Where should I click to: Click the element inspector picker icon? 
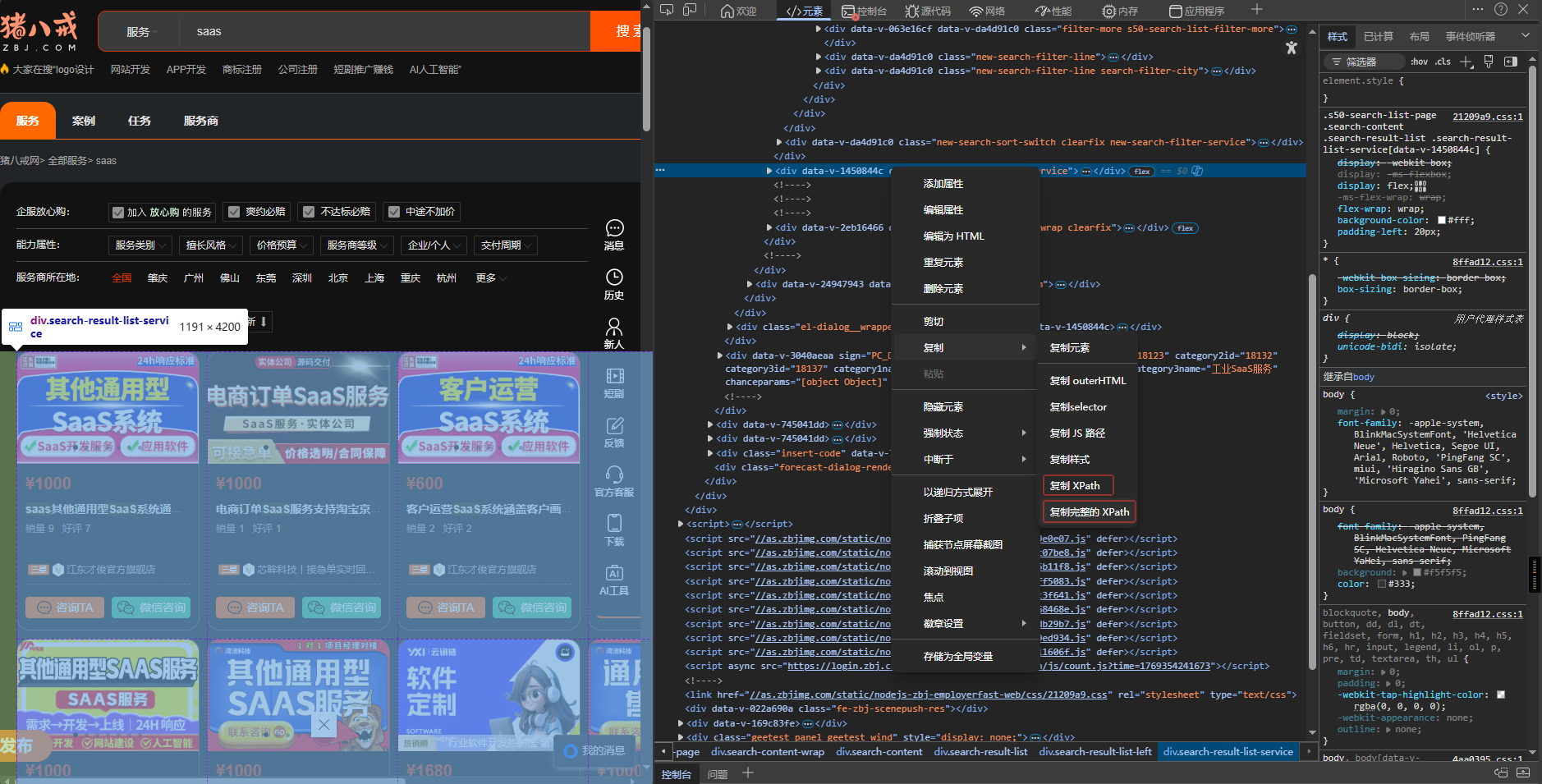tap(667, 10)
